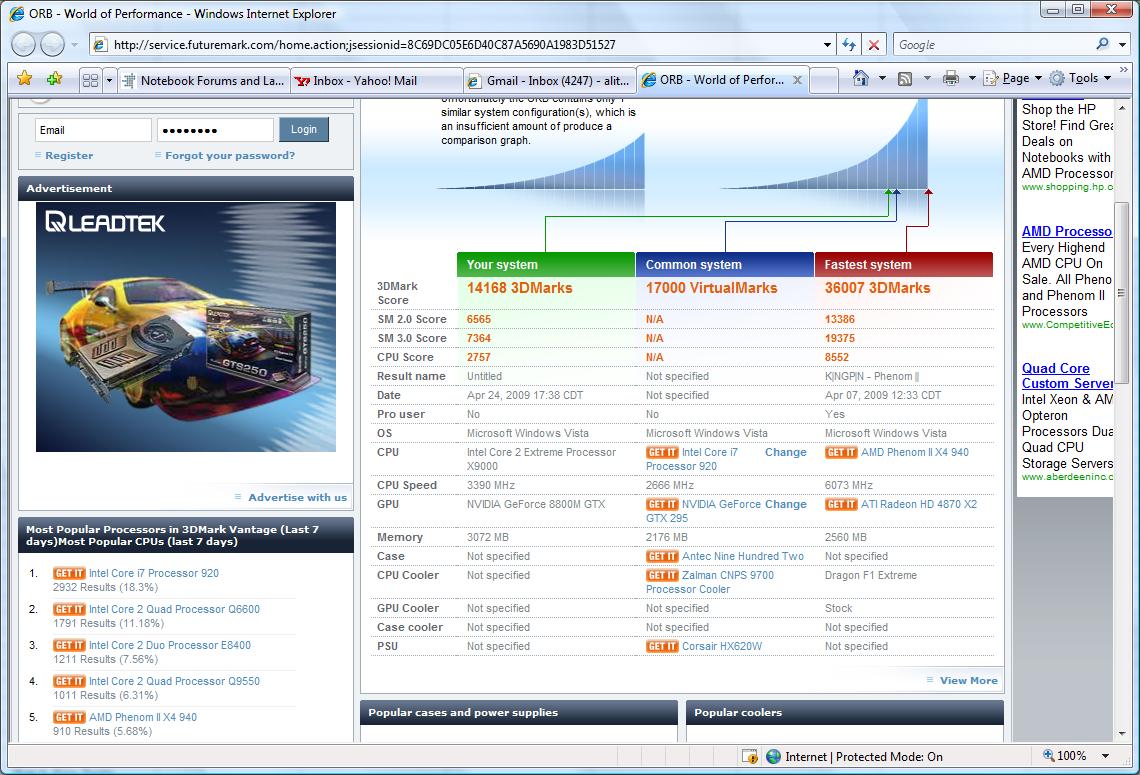The width and height of the screenshot is (1140, 775).
Task: Change the common system GPU
Action: point(786,505)
